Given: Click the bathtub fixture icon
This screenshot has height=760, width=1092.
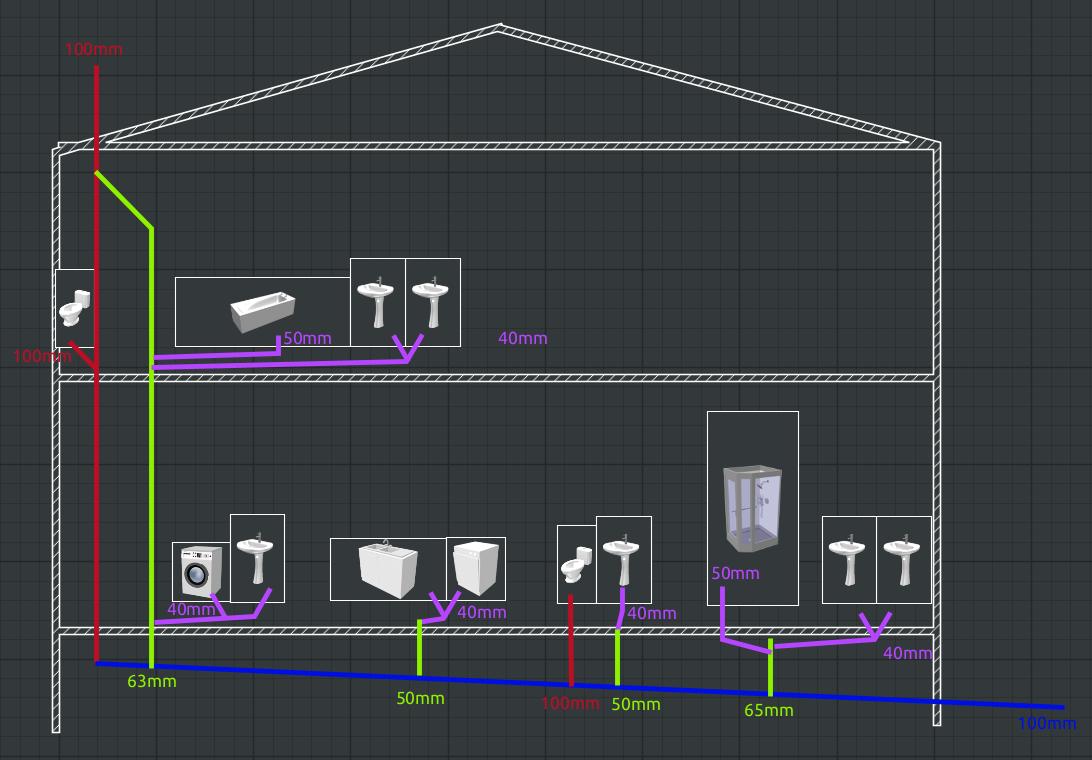Looking at the screenshot, I should click(261, 312).
